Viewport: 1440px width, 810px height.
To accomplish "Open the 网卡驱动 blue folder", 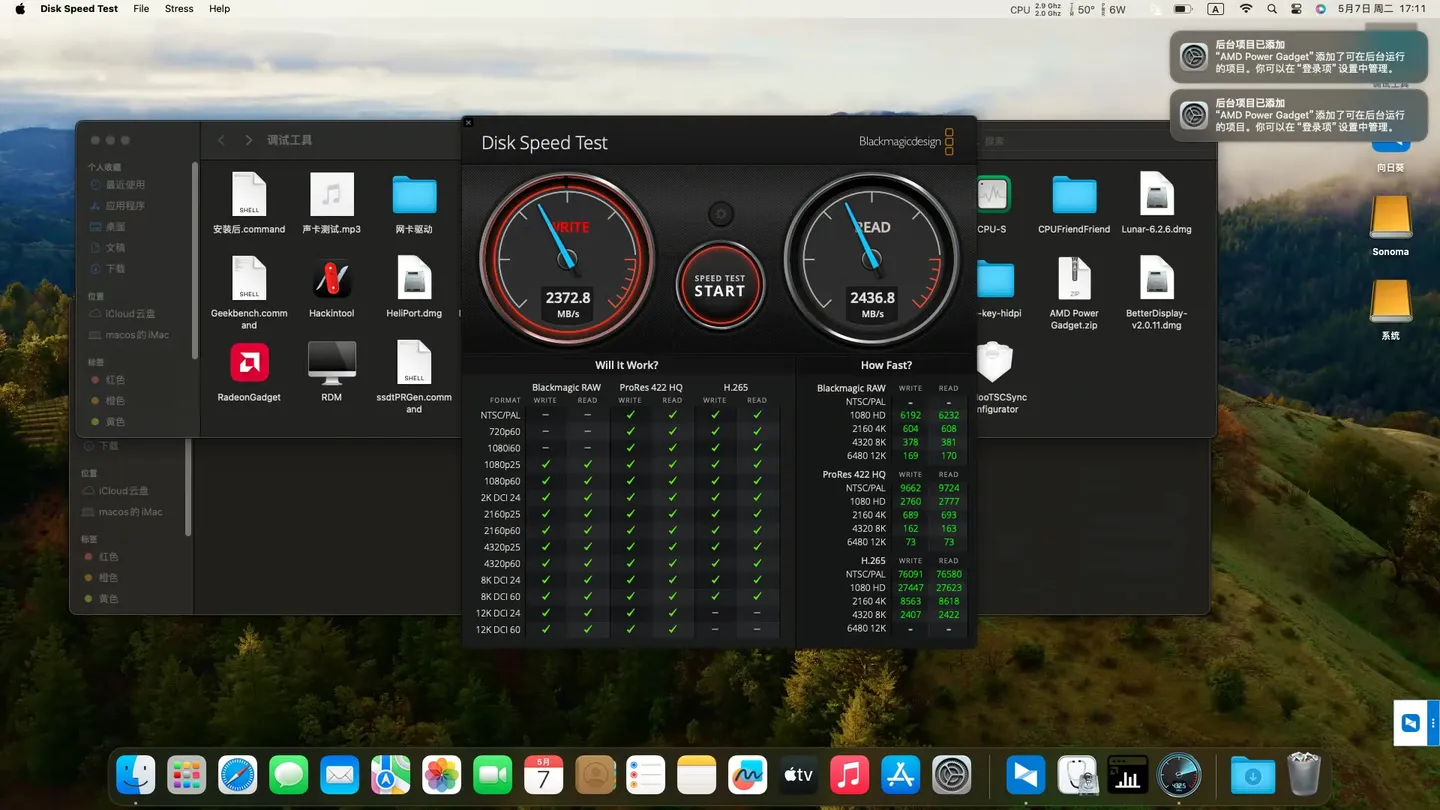I will coord(413,195).
